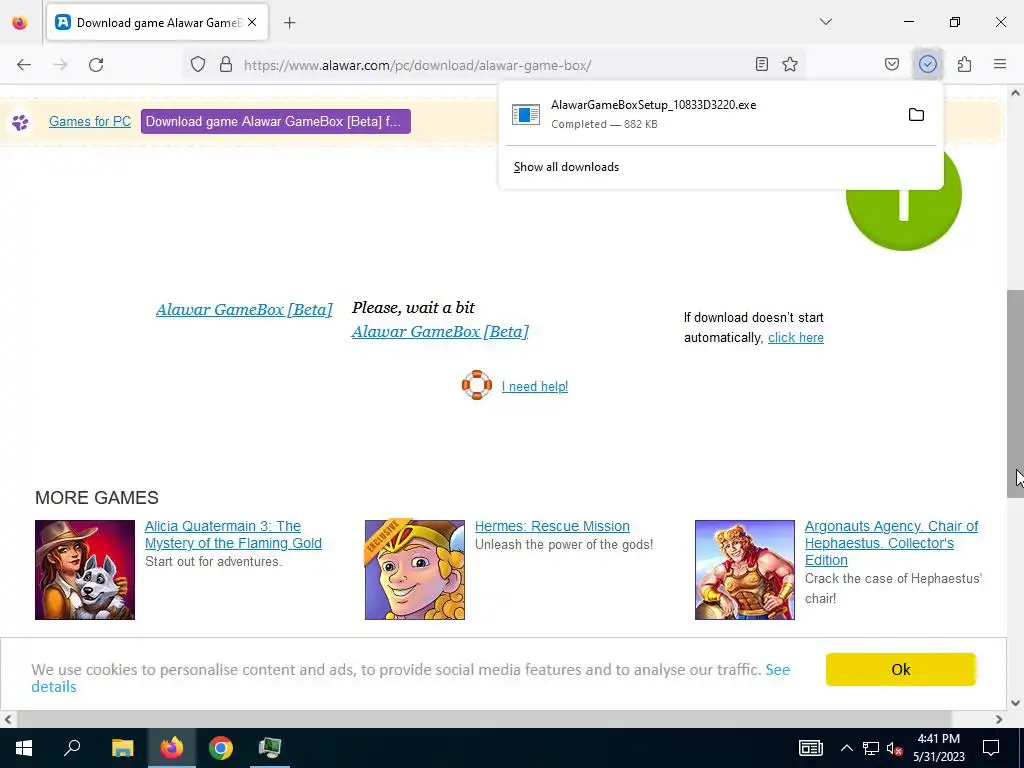The height and width of the screenshot is (768, 1024).
Task: Open the left Alawar GameBox [Beta] link
Action: 244,310
